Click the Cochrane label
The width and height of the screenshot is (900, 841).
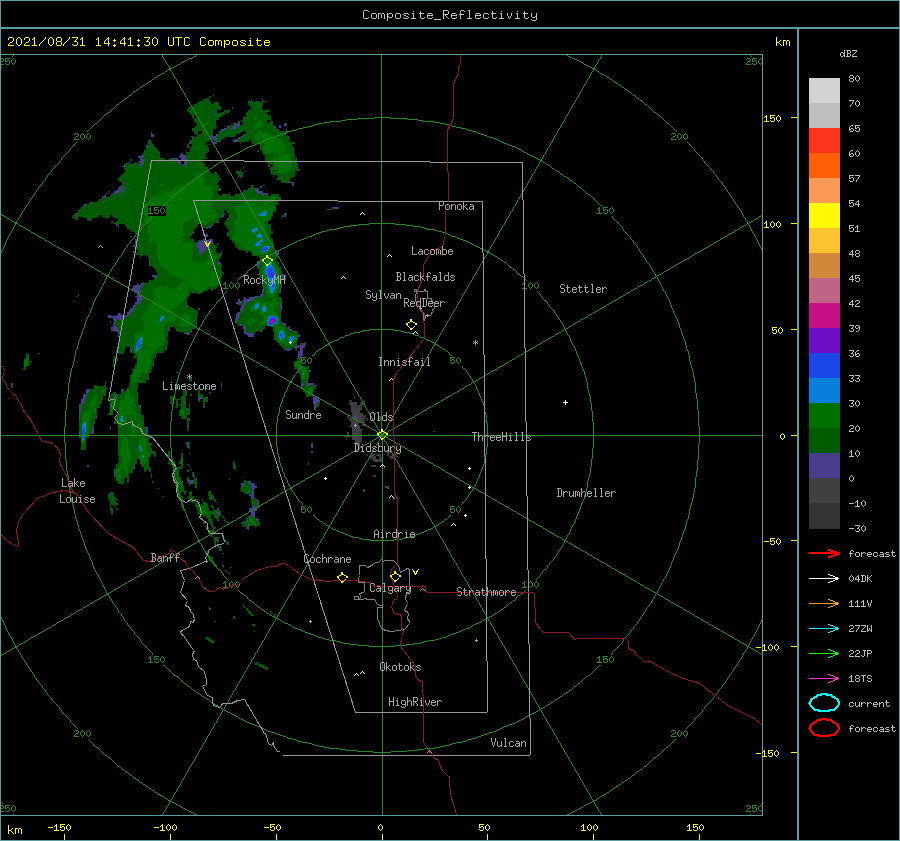tap(327, 559)
